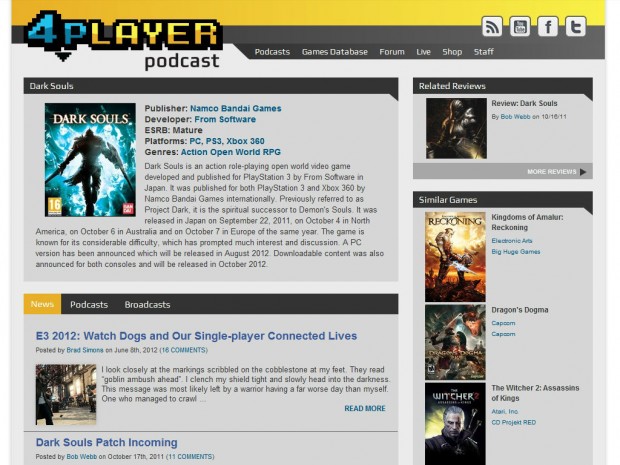Open the Dark Souls Patch Incoming headline
Viewport: 620px width, 465px height.
pyautogui.click(x=107, y=442)
